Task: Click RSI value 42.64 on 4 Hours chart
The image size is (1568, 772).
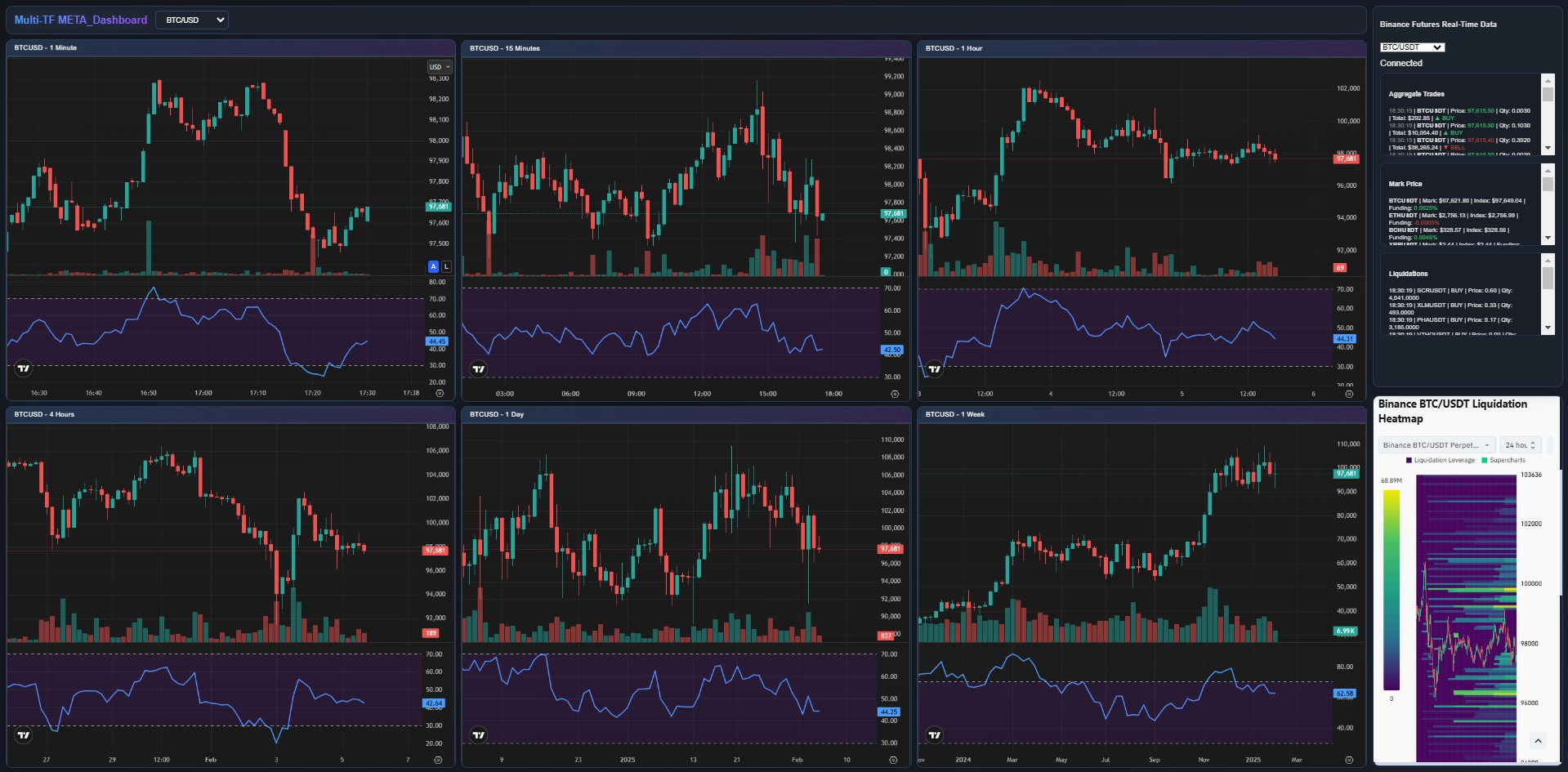Action: pyautogui.click(x=434, y=703)
